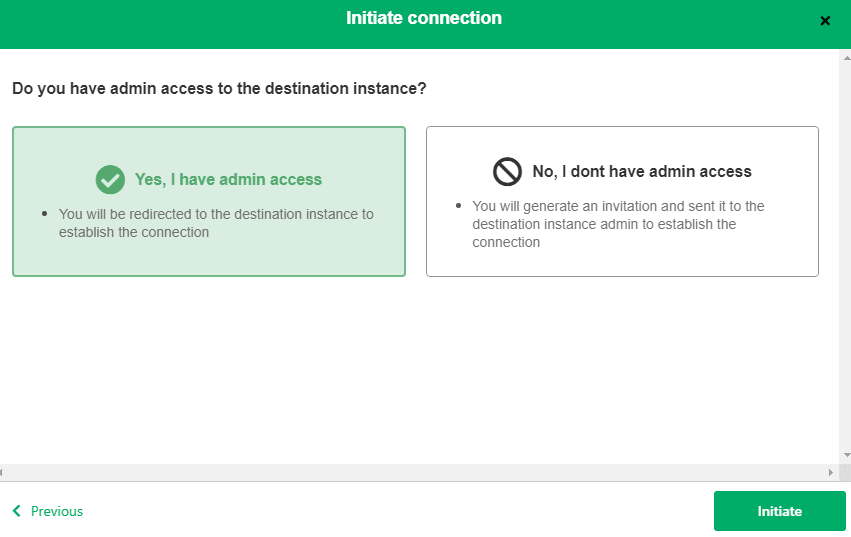Image resolution: width=851 pixels, height=537 pixels.
Task: Click the 'No, I dont have admin access' heading
Action: point(642,172)
